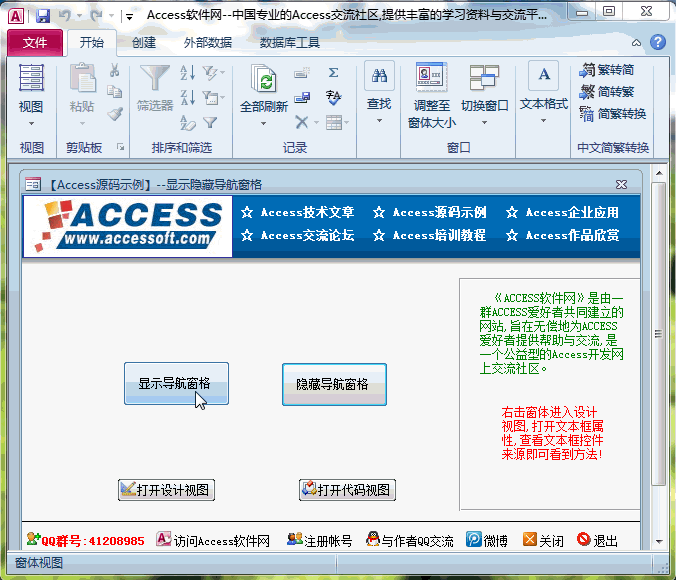Click the 查找 binoculars icon
This screenshot has width=676, height=580.
[379, 75]
